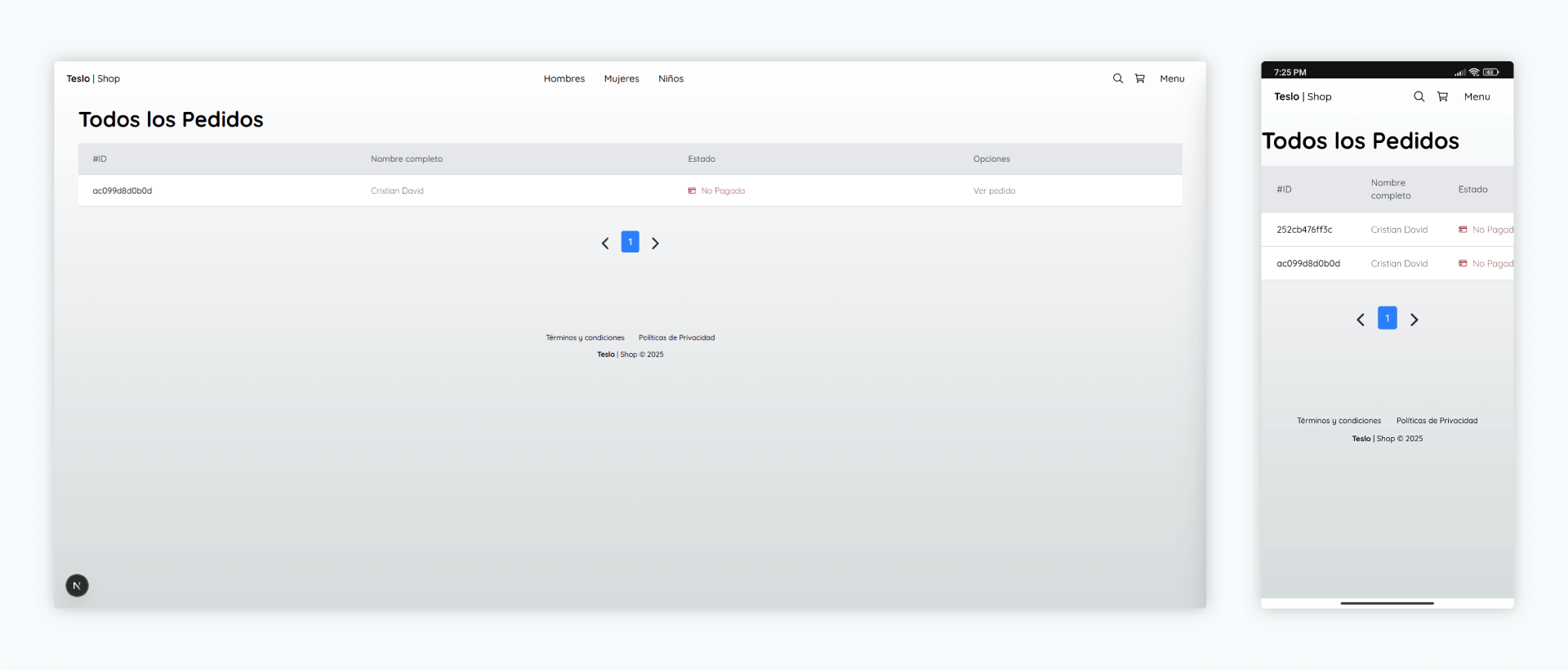The image size is (1568, 670).
Task: Open the Mujeres category
Action: tap(621, 78)
